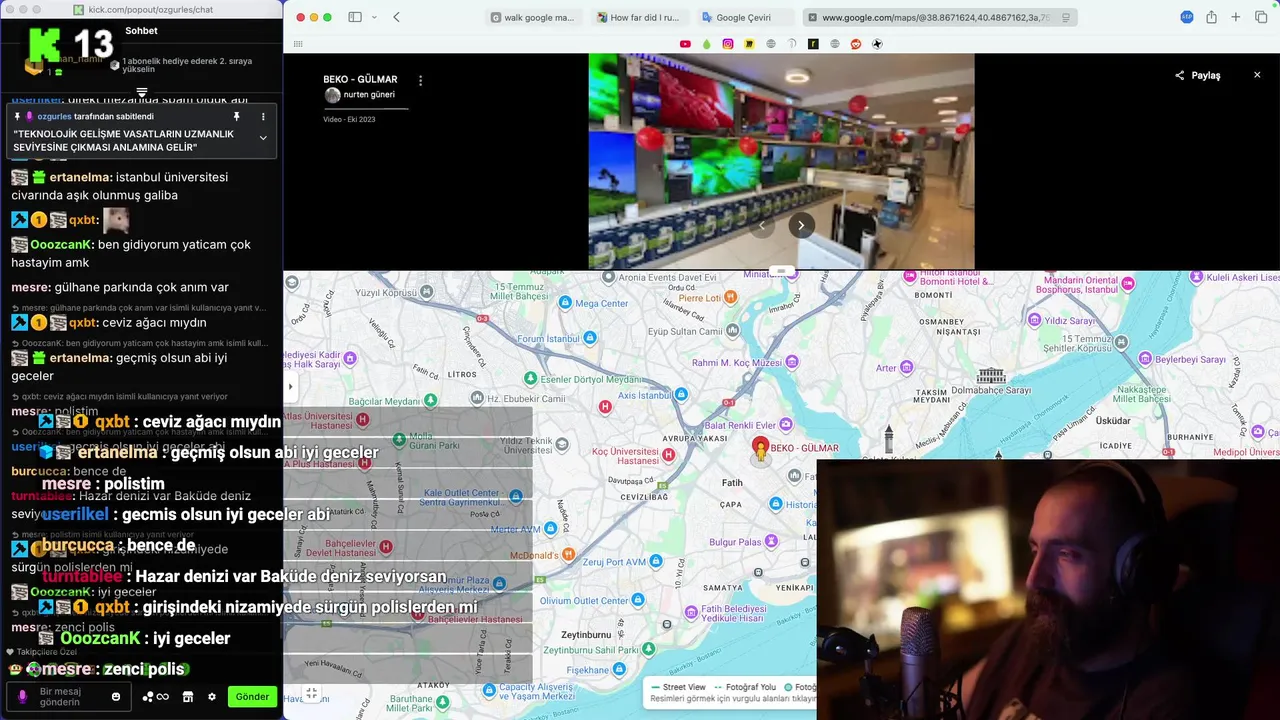Viewport: 1280px width, 720px height.
Task: Click the McDonald's map pin
Action: pos(569,554)
